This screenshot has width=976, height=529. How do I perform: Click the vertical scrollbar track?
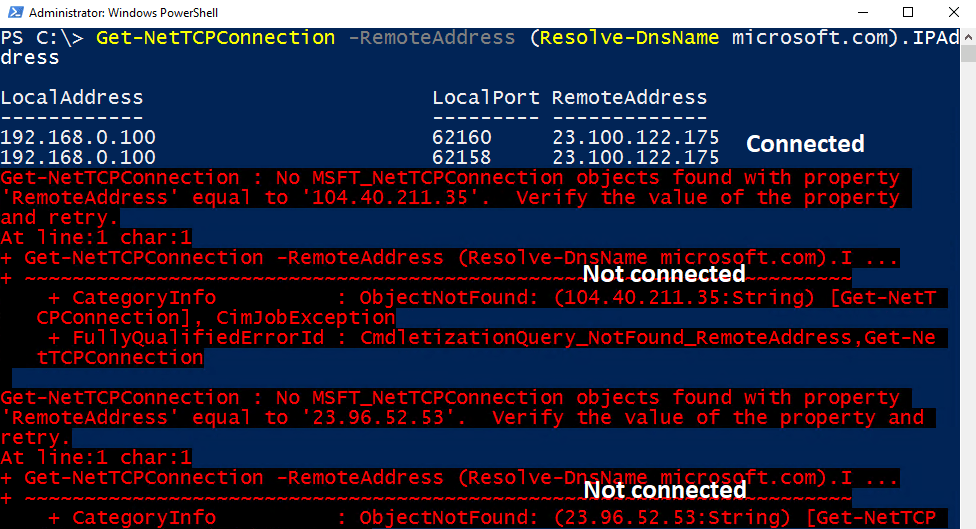967,300
